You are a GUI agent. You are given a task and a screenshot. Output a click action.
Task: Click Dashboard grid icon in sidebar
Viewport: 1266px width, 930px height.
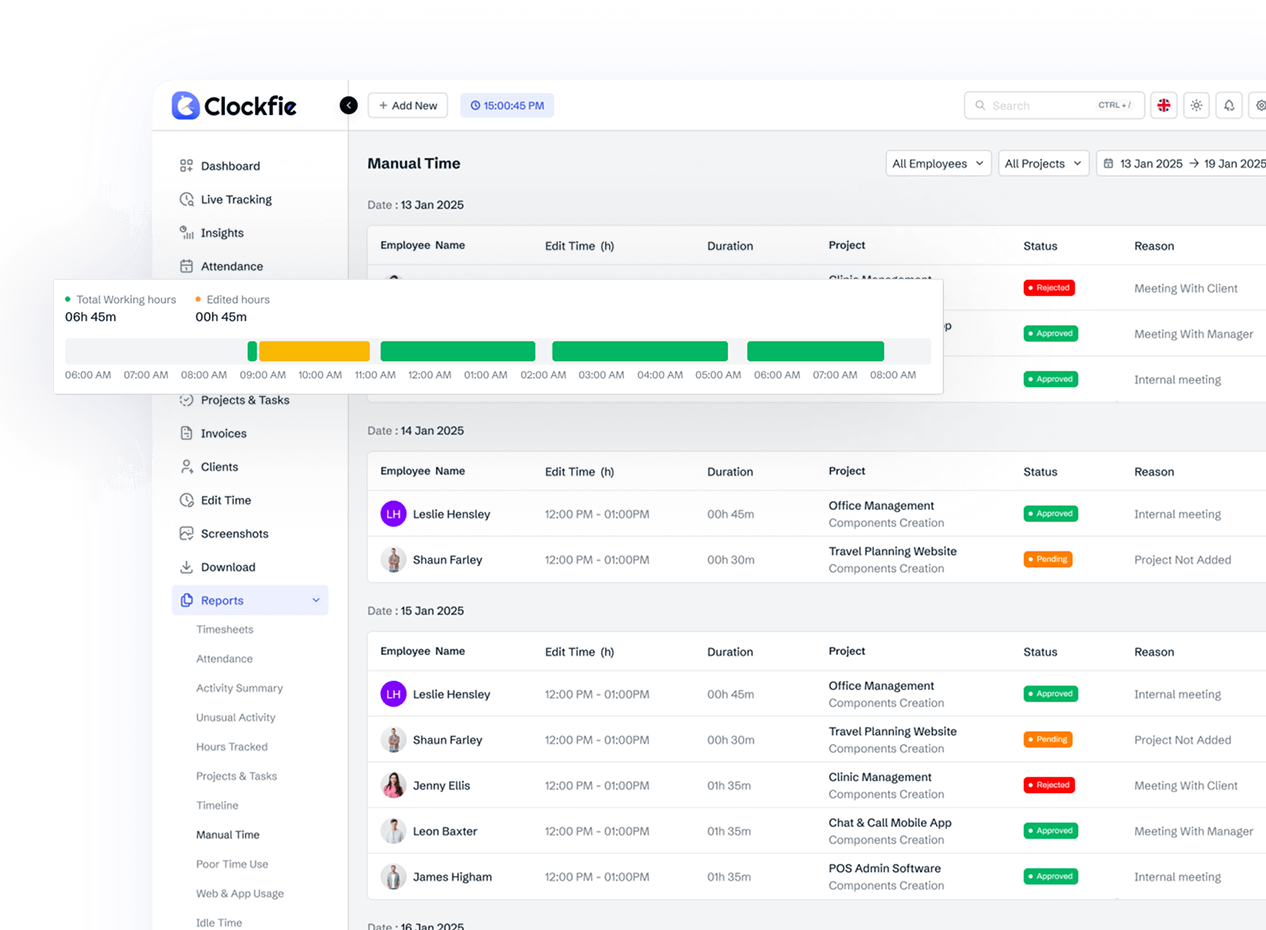[x=186, y=166]
